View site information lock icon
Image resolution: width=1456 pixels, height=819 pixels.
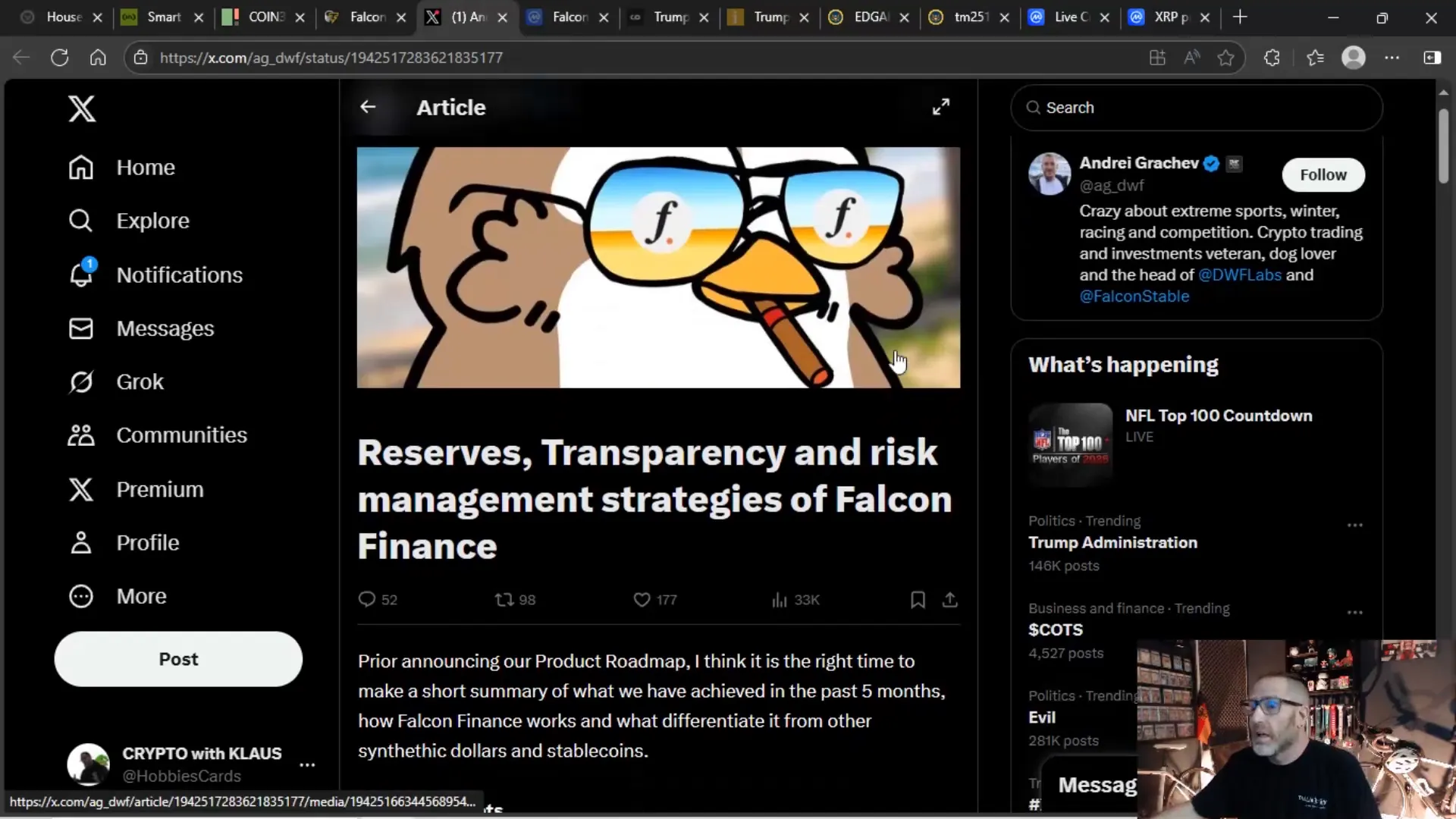click(x=140, y=58)
